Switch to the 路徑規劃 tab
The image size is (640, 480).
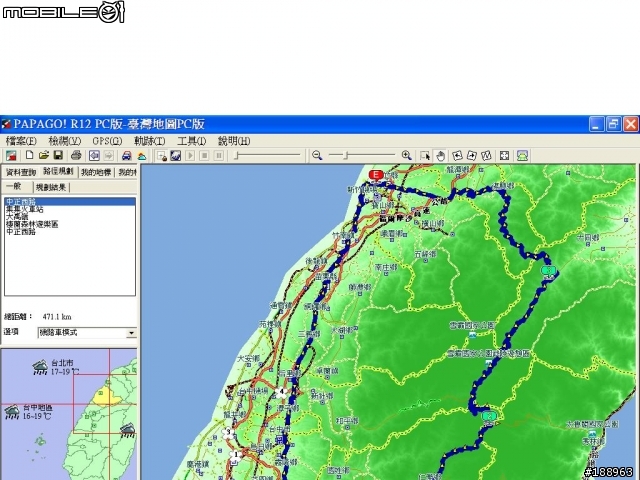tap(58, 171)
